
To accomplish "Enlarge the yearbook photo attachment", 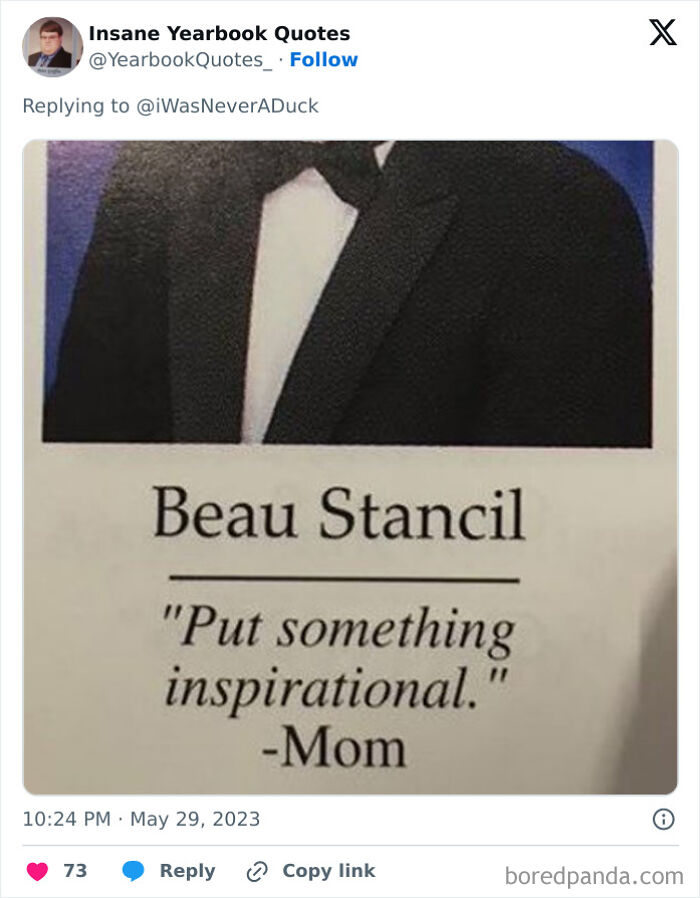I will tap(350, 465).
